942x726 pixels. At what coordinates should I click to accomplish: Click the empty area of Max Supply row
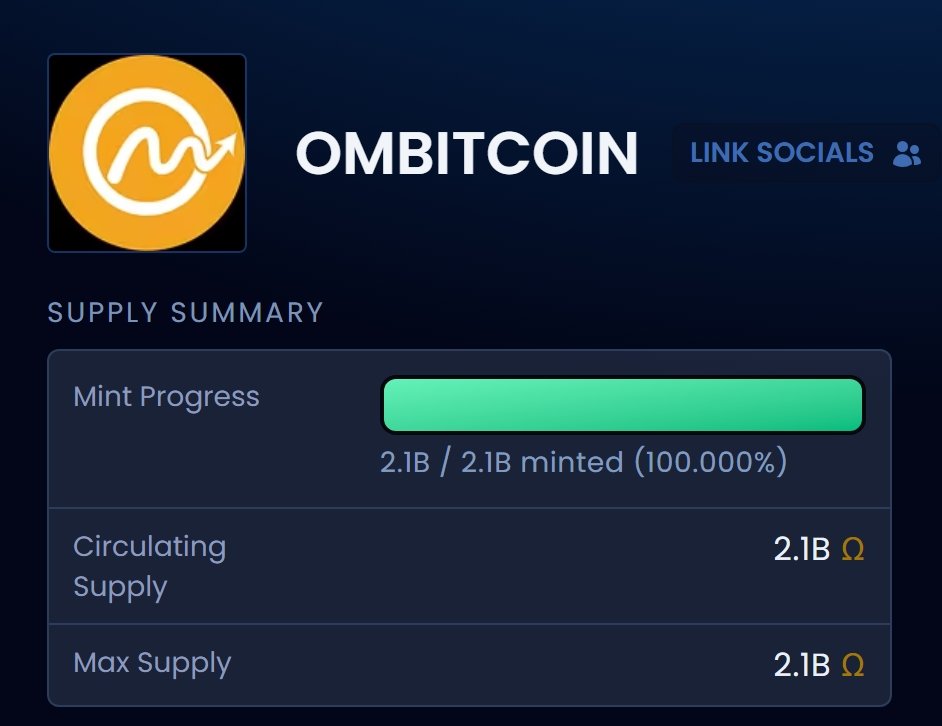(x=500, y=665)
